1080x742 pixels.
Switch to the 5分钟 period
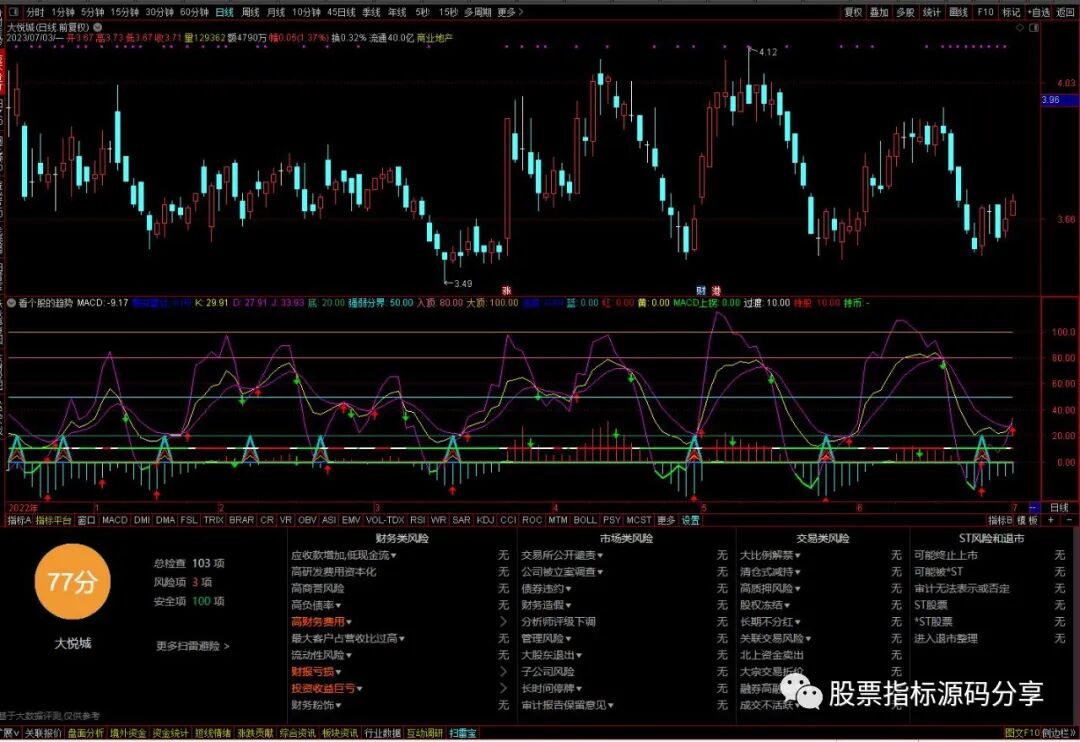click(x=92, y=12)
